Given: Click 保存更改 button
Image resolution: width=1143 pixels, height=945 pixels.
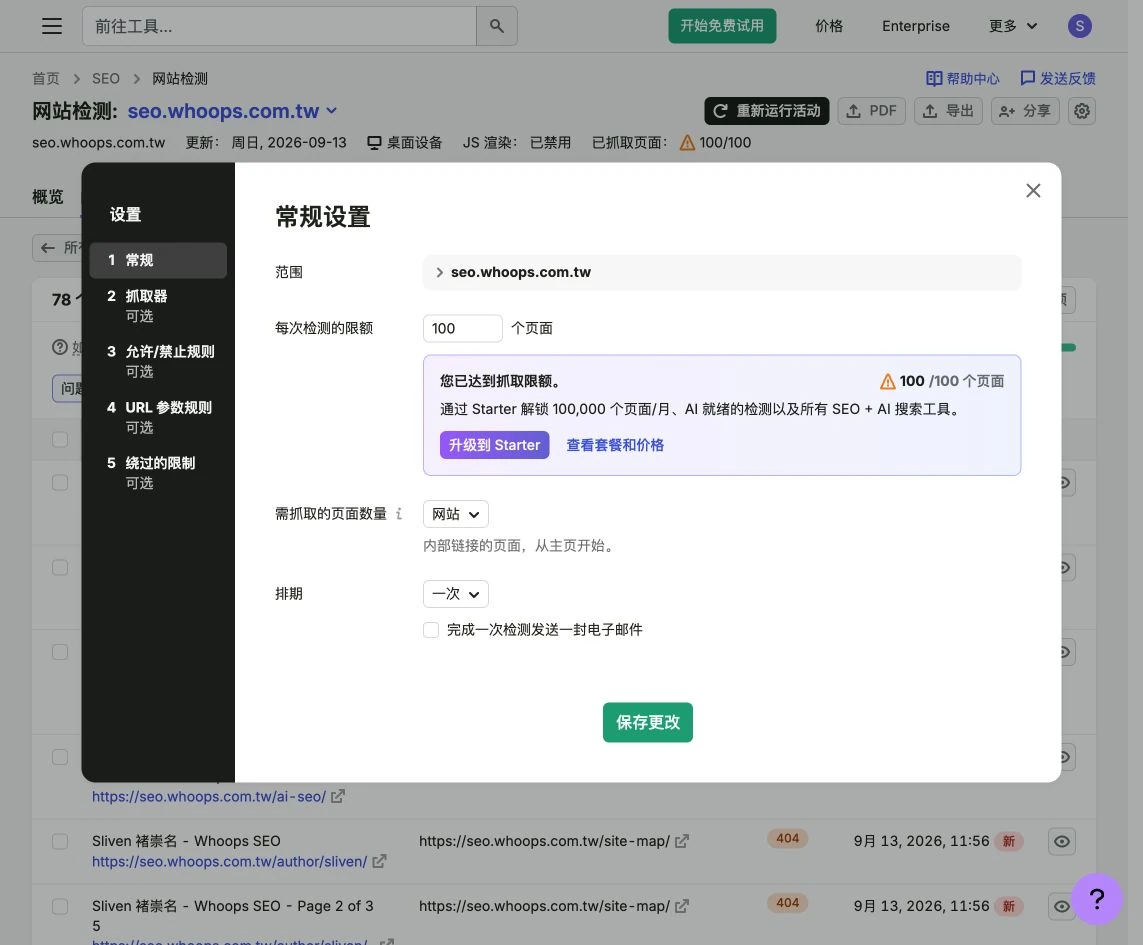Looking at the screenshot, I should tap(647, 723).
